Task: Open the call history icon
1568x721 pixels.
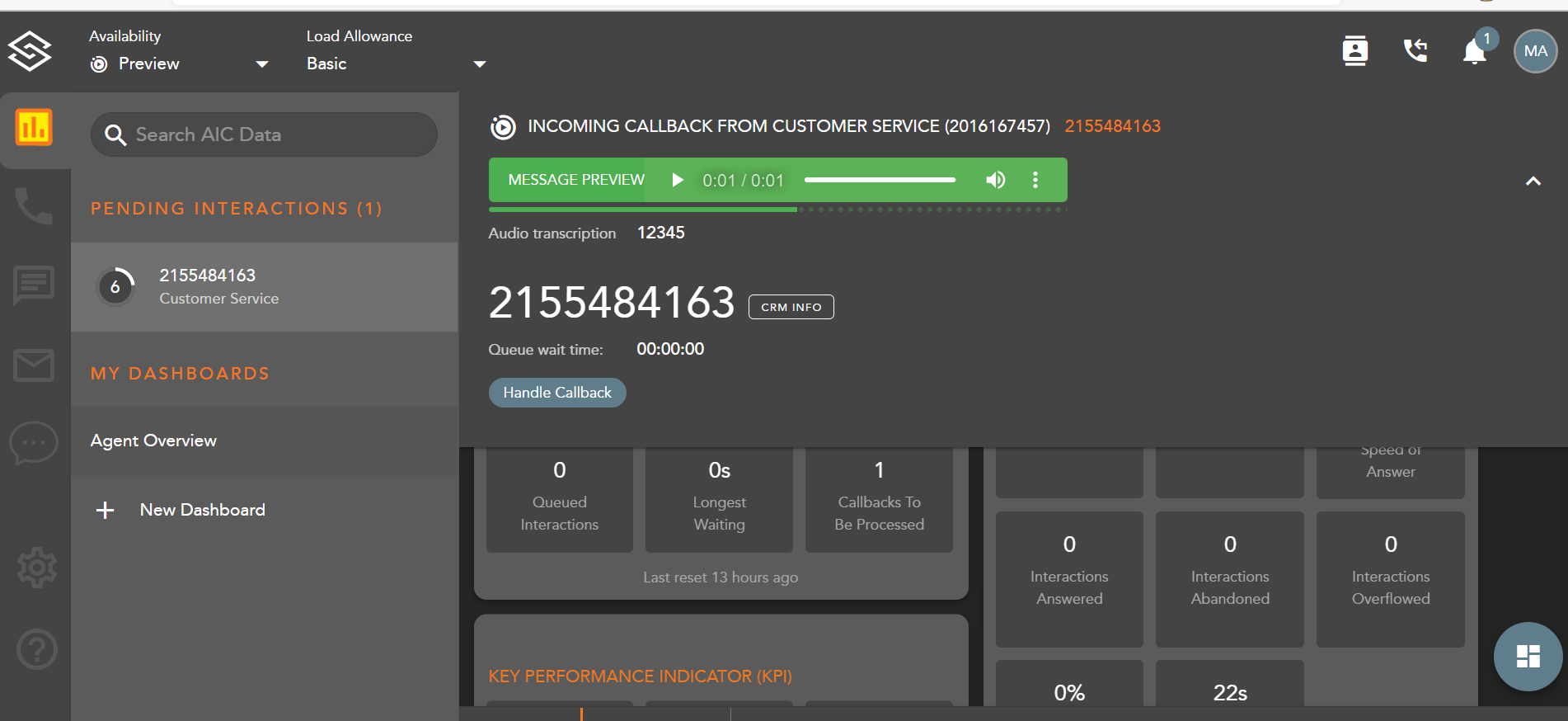Action: (x=1415, y=51)
